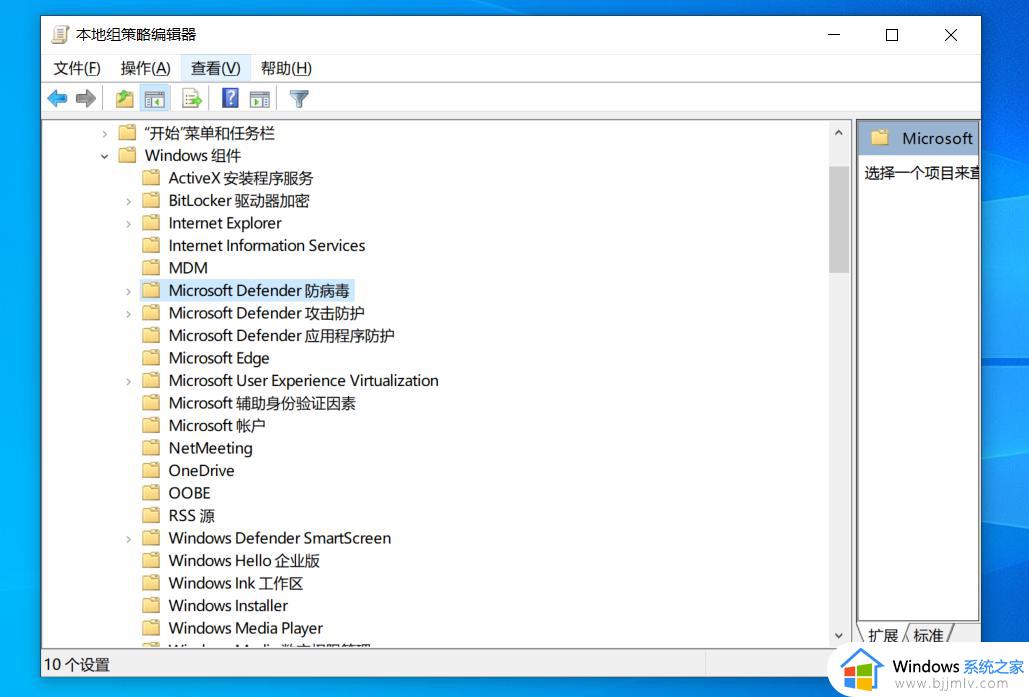
Task: Select the Windows Media Player folder
Action: 246,628
